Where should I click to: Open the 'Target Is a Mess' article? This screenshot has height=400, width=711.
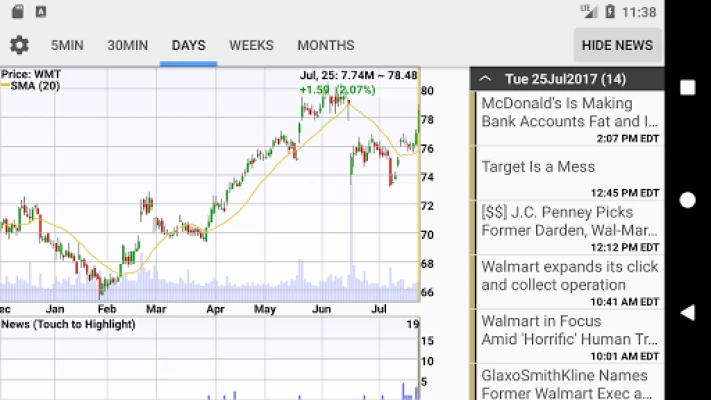pos(569,173)
